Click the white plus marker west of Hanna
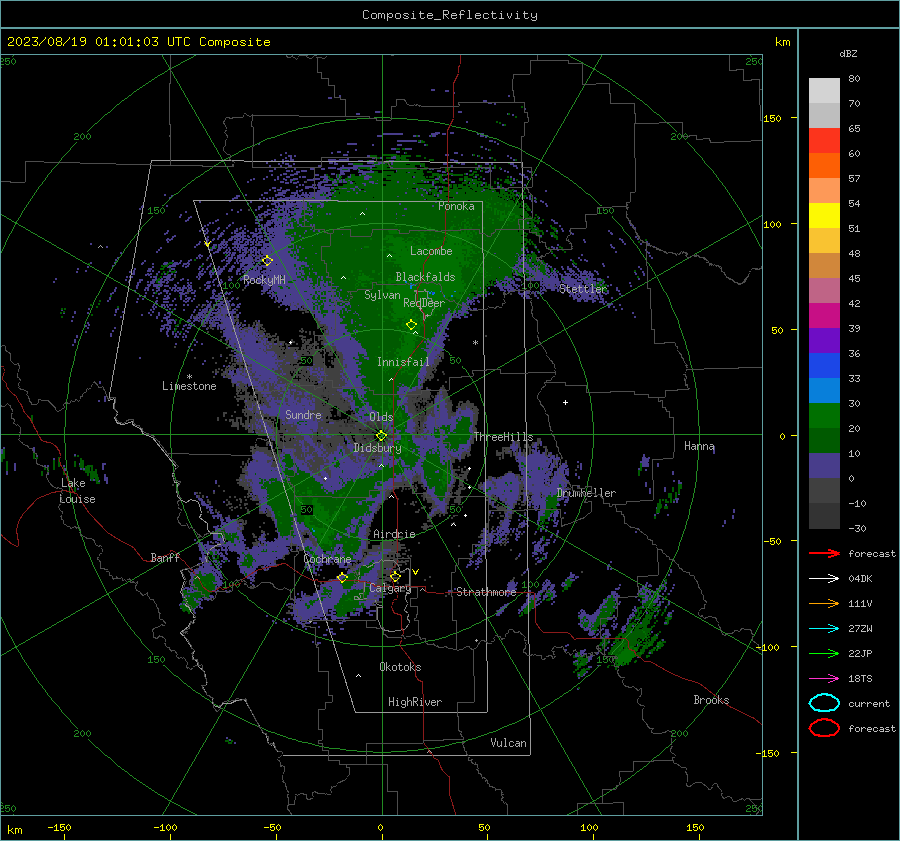This screenshot has height=841, width=900. pyautogui.click(x=565, y=402)
